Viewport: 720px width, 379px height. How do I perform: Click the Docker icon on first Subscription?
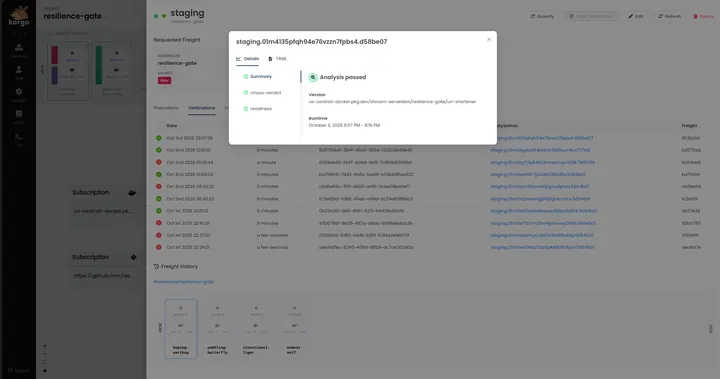(132, 193)
